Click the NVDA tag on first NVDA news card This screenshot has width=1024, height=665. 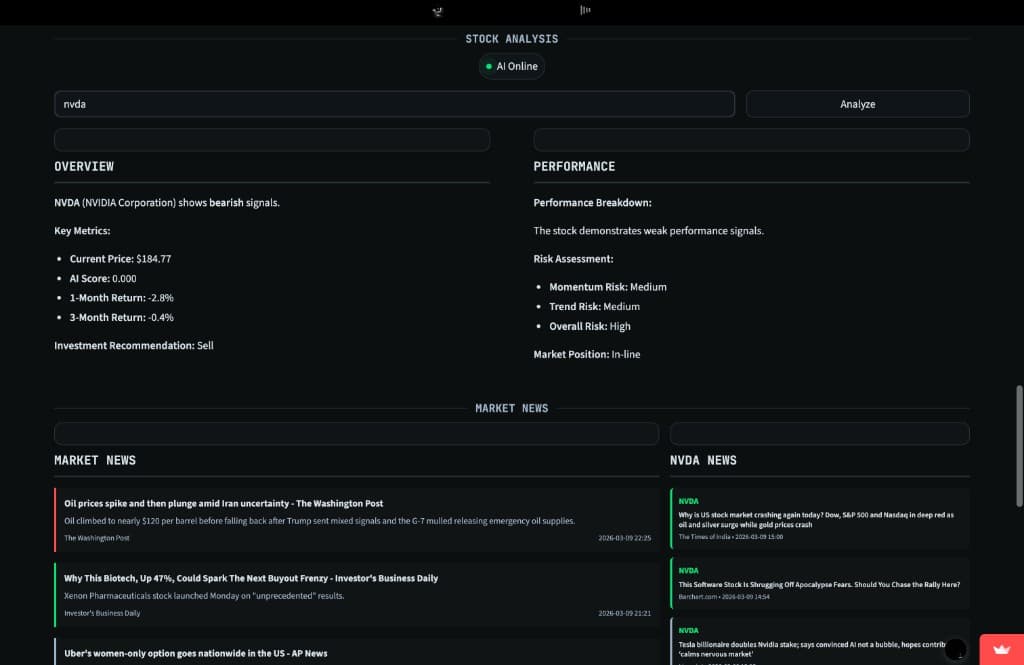(688, 501)
